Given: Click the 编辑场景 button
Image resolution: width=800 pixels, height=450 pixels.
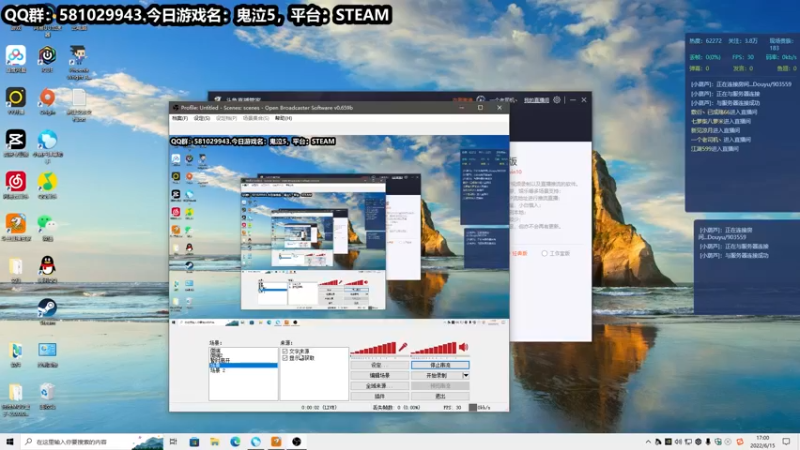Looking at the screenshot, I should [379, 375].
